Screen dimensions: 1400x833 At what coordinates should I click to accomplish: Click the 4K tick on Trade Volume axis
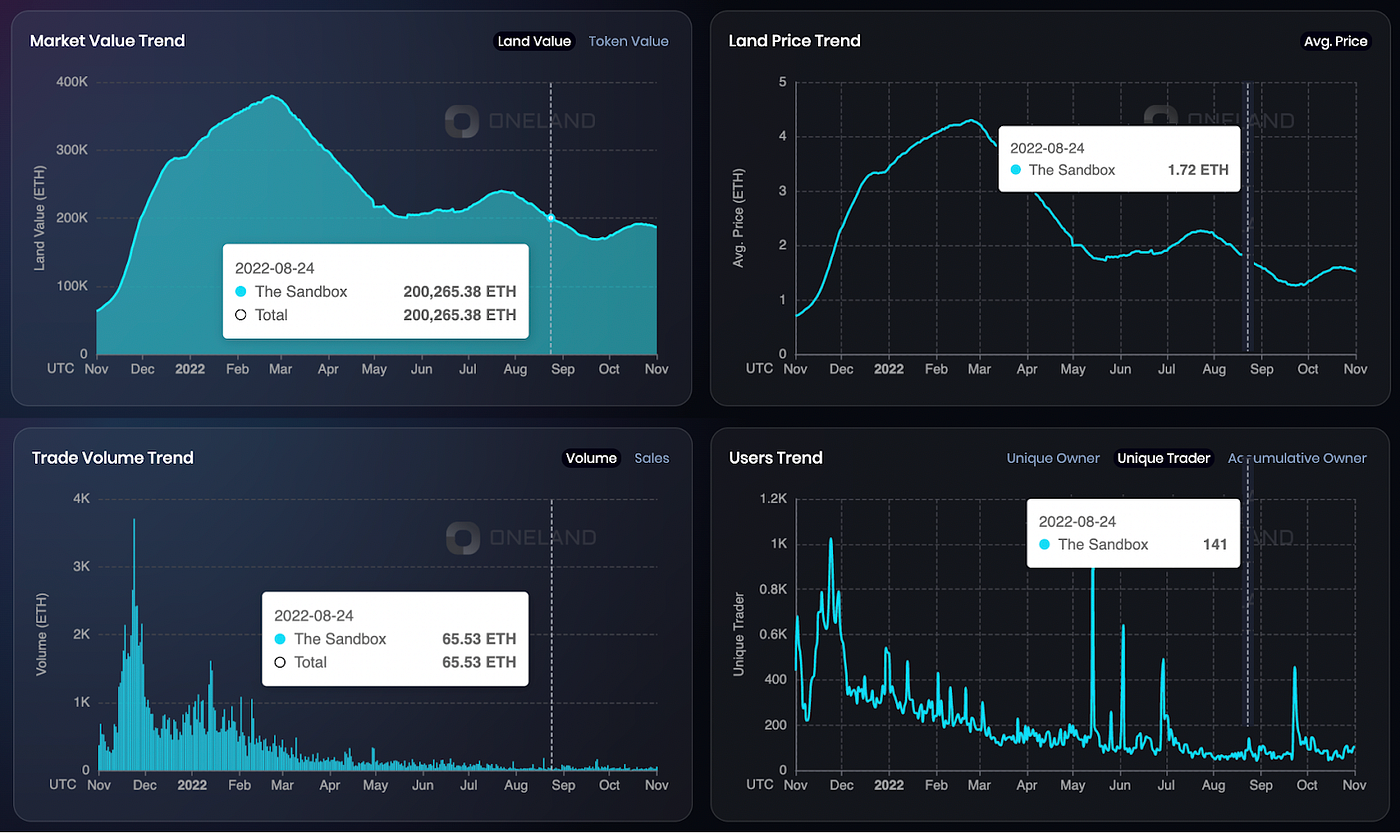pos(82,499)
